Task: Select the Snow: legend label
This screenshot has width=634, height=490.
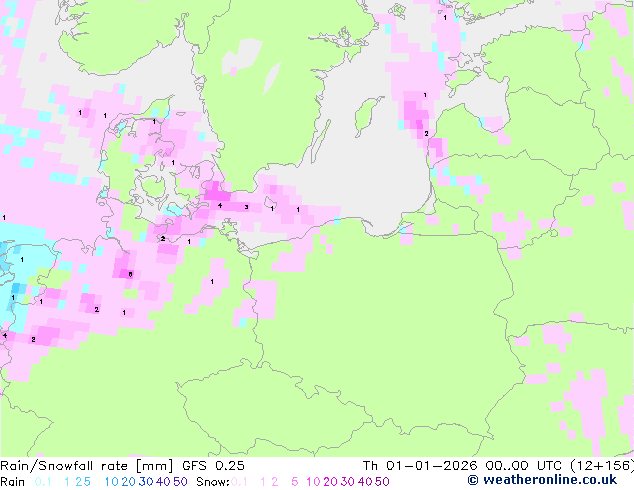Action: tap(213, 482)
